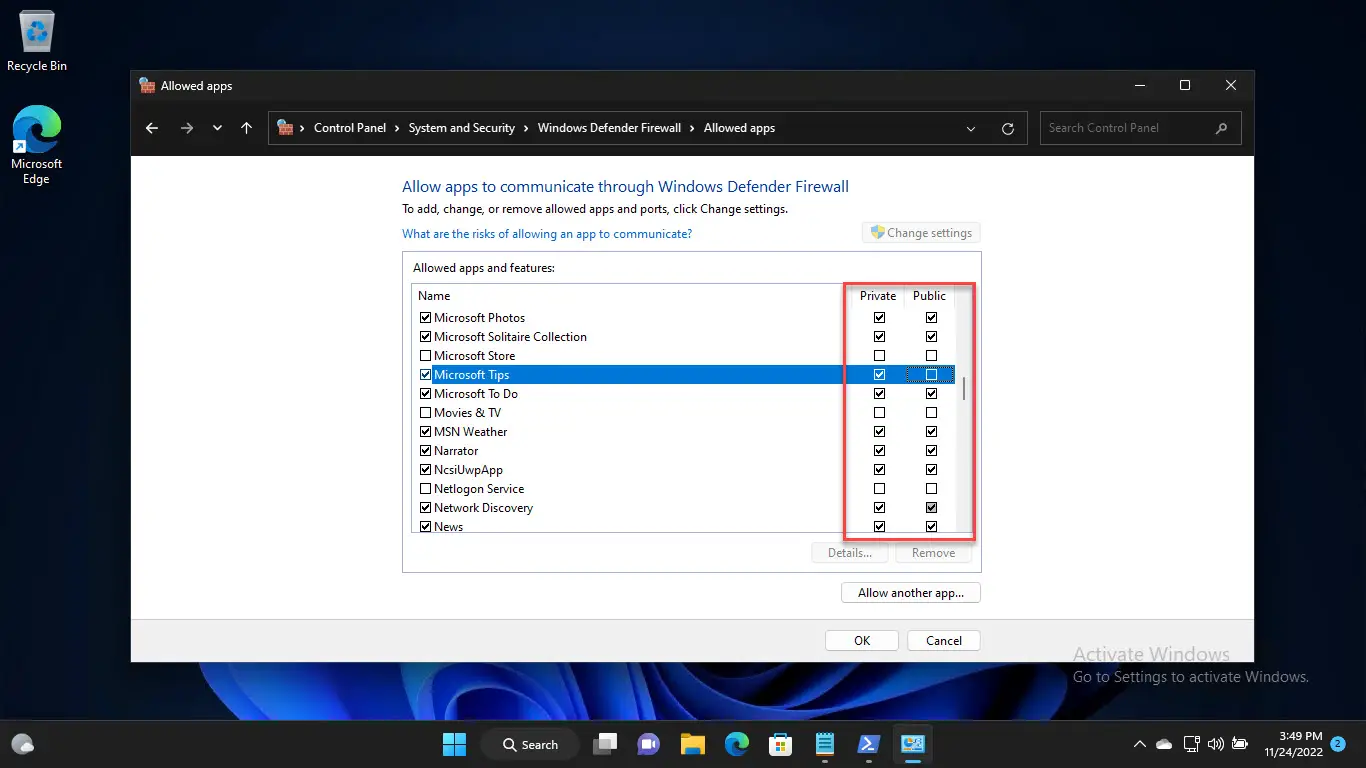Toggle Private checkbox for Narrator
The image size is (1366, 768).
tap(879, 451)
